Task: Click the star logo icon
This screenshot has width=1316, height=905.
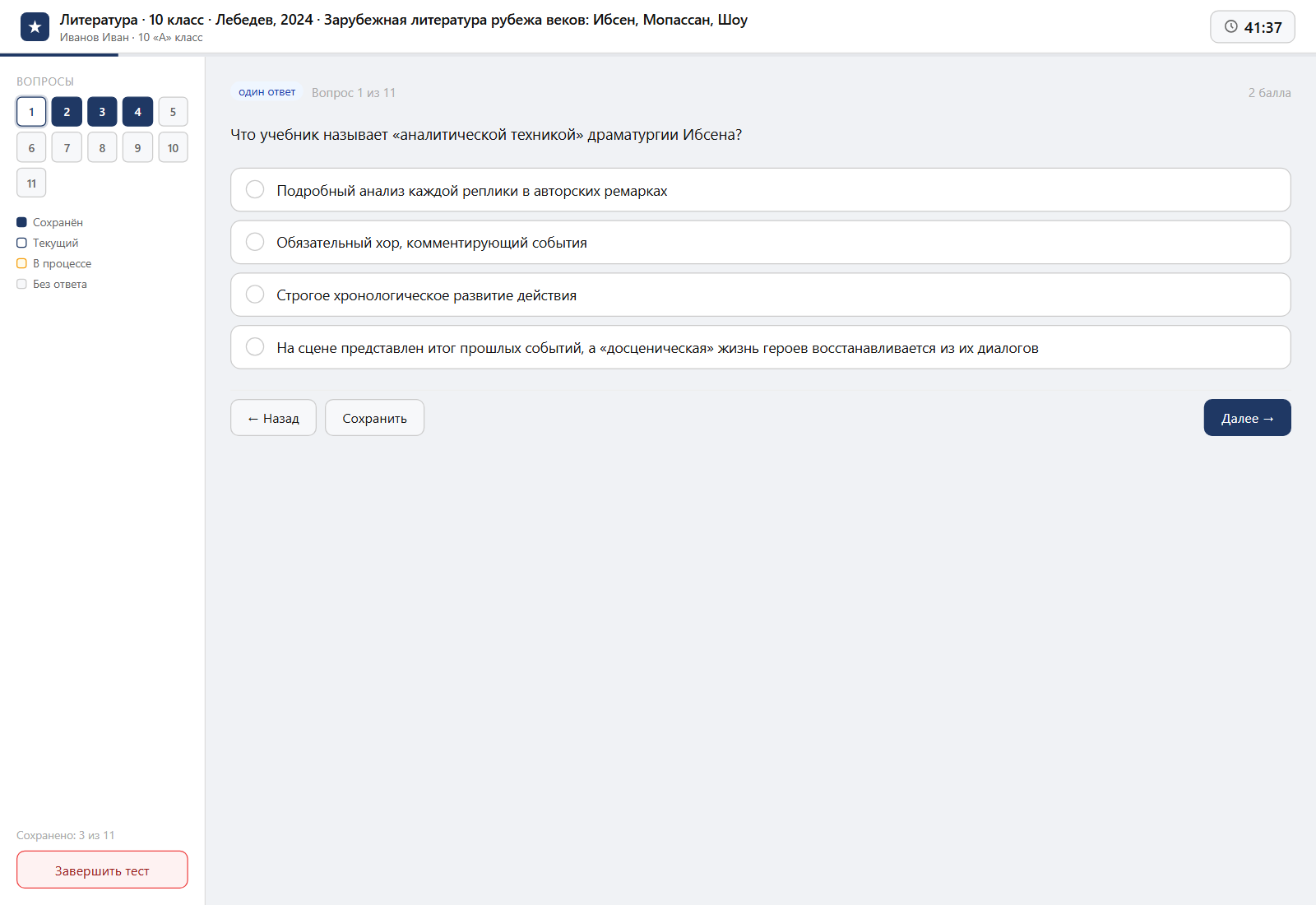Action: pyautogui.click(x=35, y=27)
